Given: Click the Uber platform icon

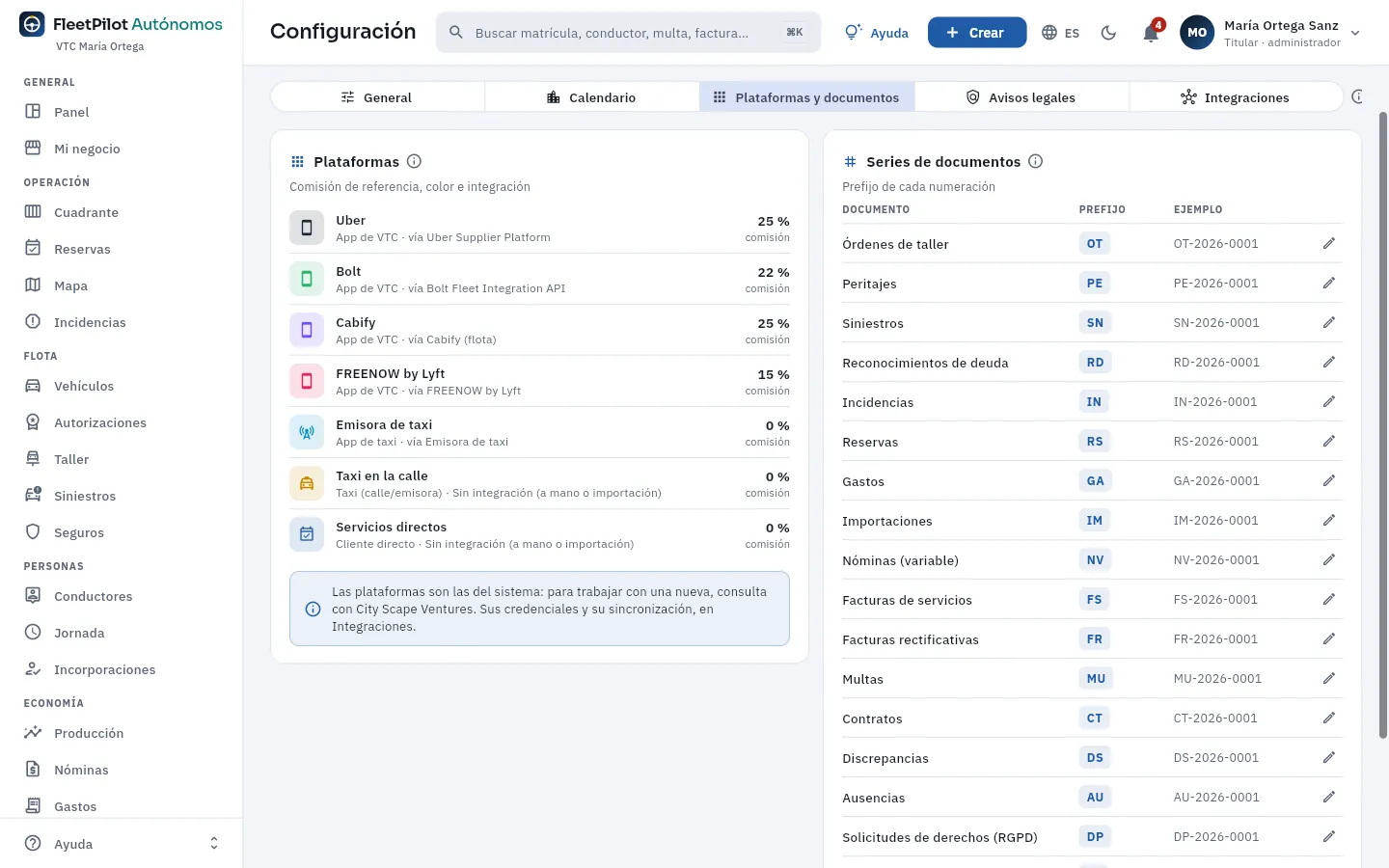Looking at the screenshot, I should click(x=307, y=228).
